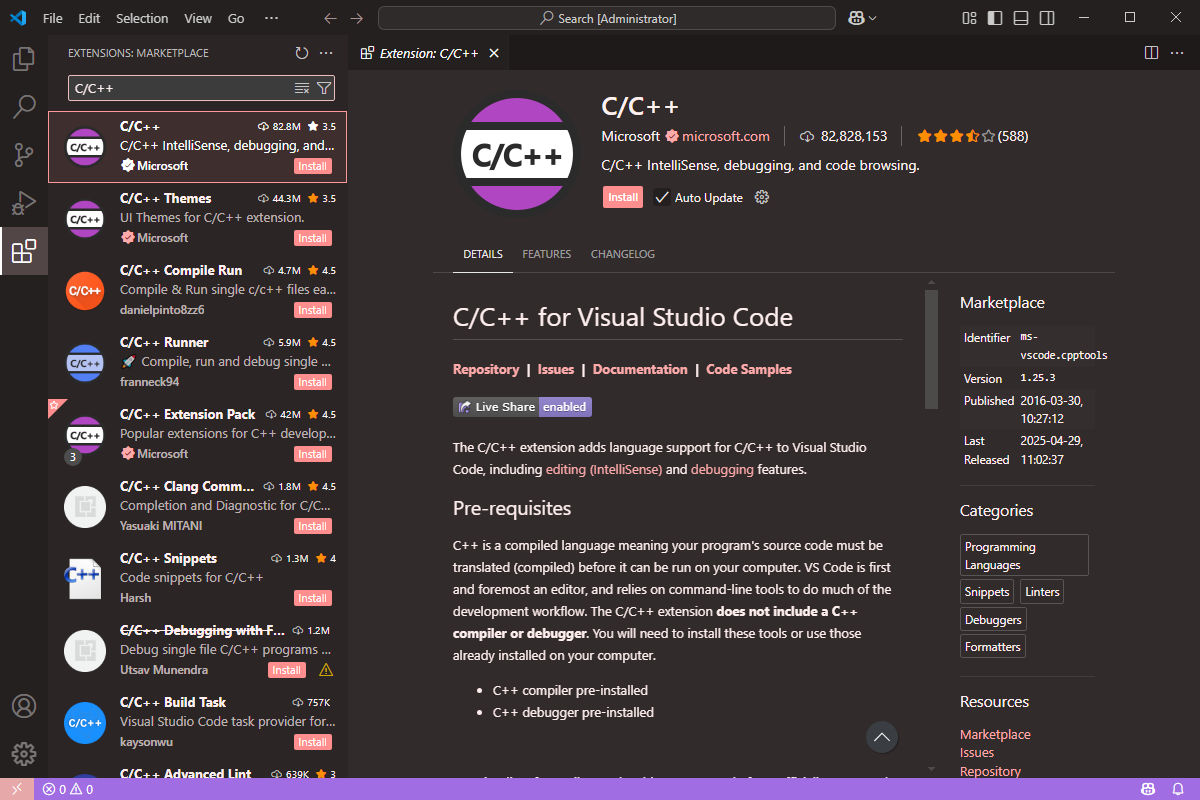Open the Edit menu
Viewport: 1200px width, 800px height.
[x=89, y=18]
